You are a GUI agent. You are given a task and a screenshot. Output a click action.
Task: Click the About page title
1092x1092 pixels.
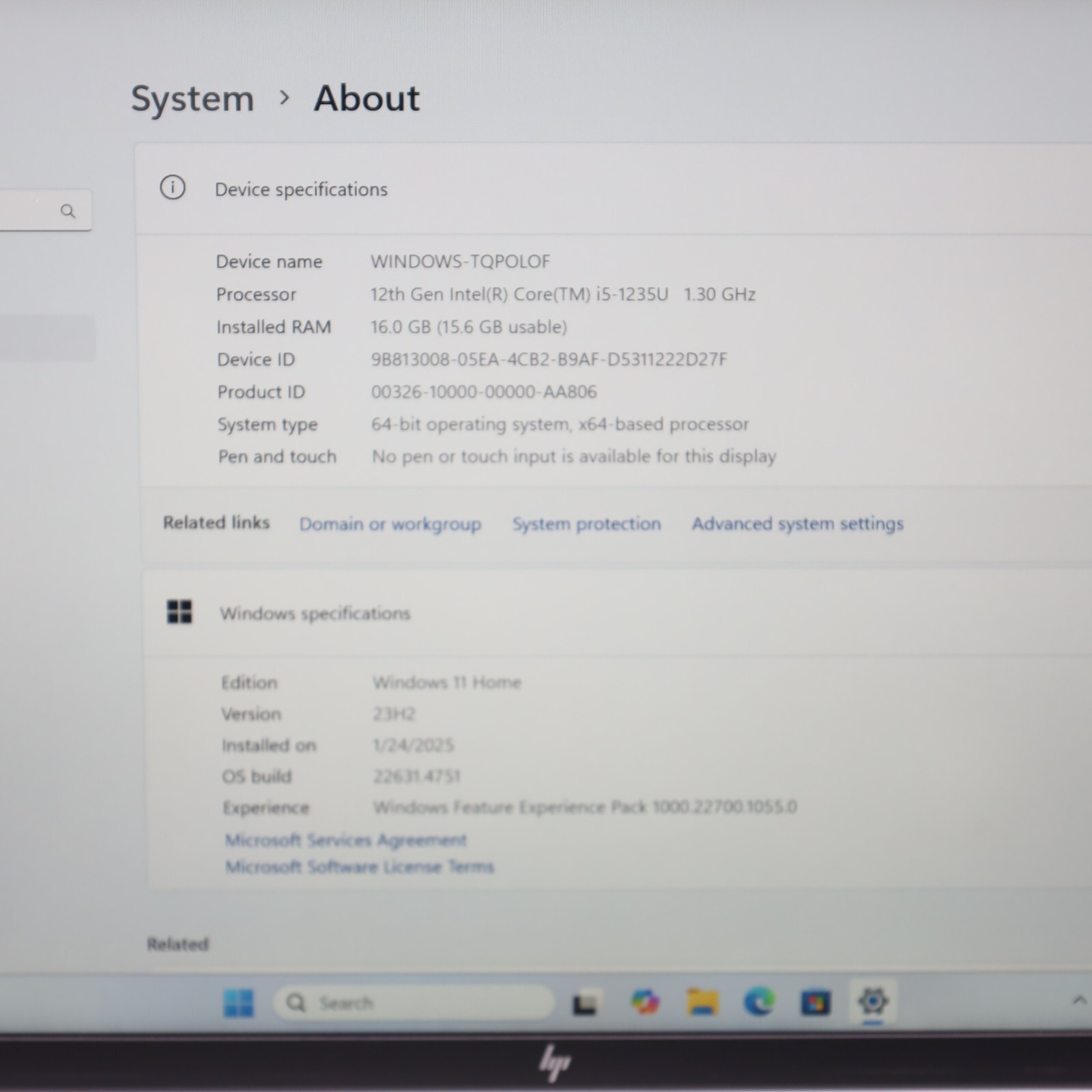(x=367, y=98)
